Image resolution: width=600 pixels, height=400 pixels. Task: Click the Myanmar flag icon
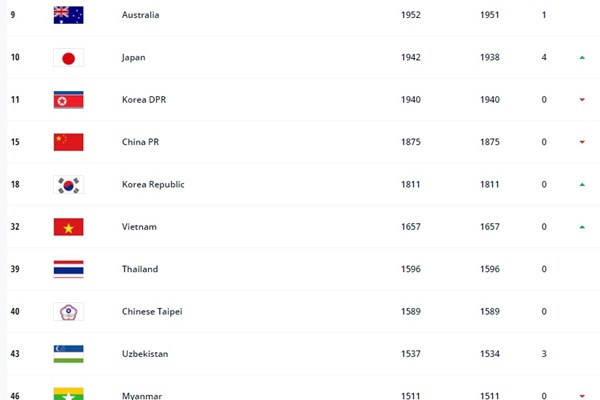[x=68, y=394]
